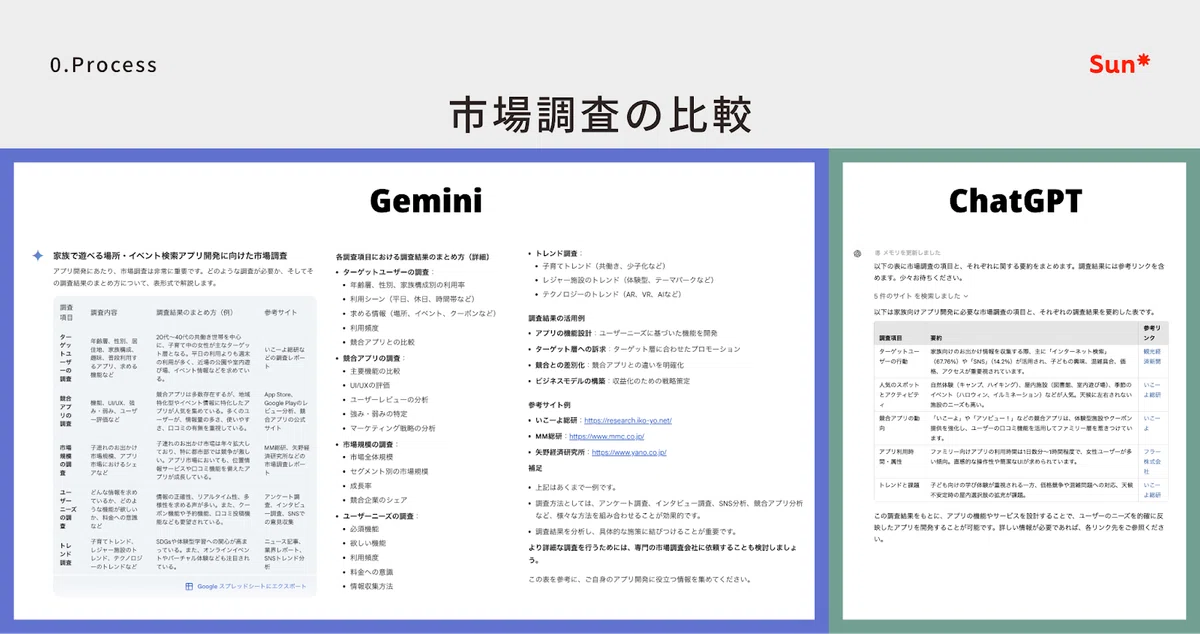Click the 'ChatGPT' heading

[1015, 201]
